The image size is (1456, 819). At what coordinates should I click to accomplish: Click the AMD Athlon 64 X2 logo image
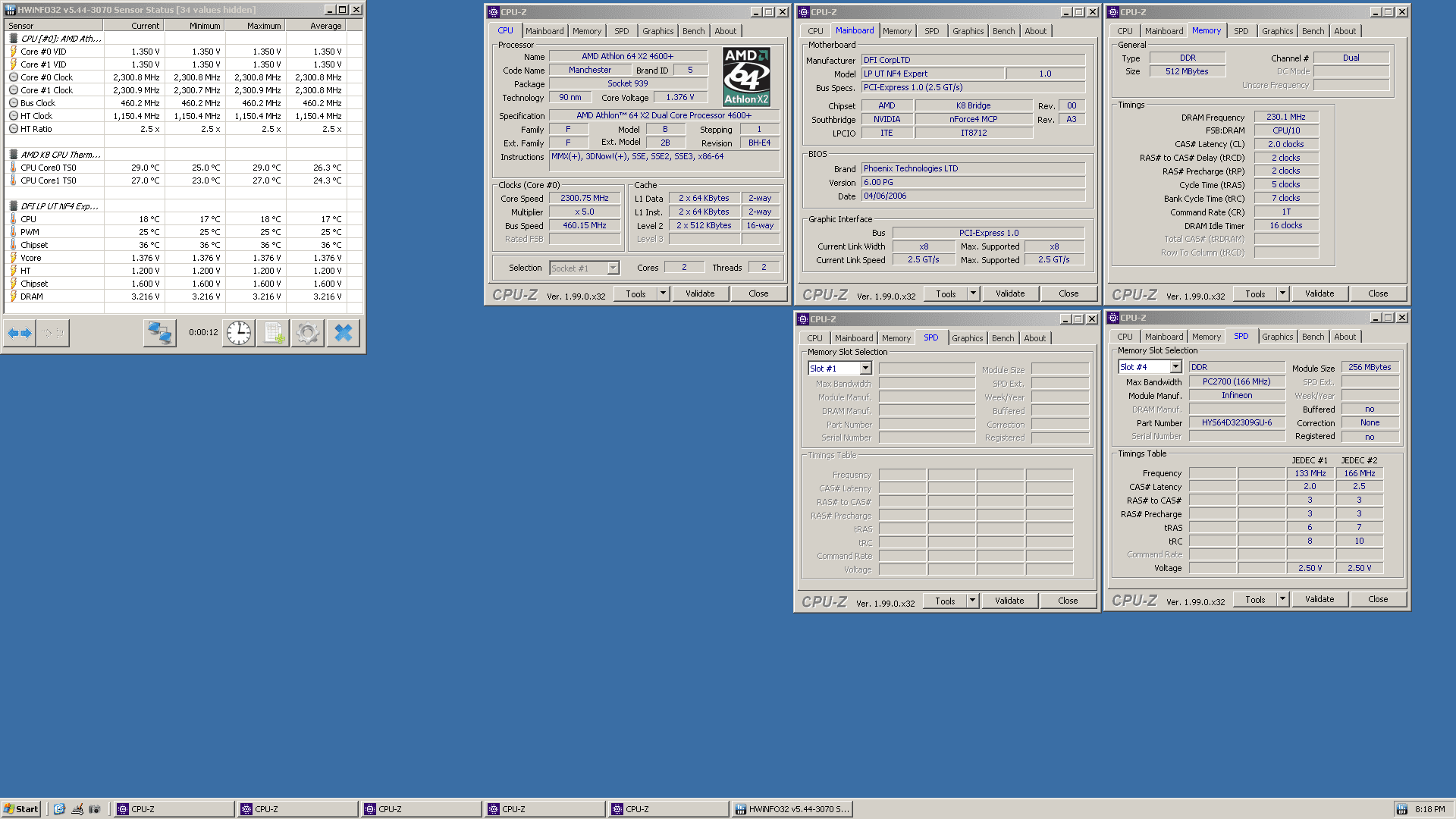[x=746, y=77]
